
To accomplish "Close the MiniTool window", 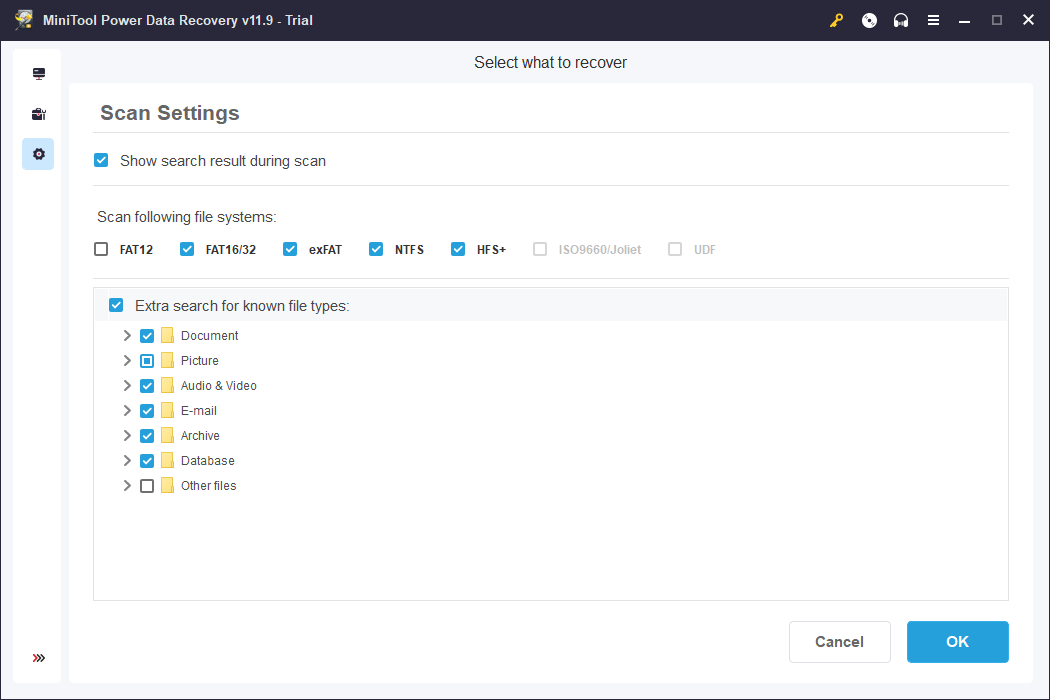I will pos(1029,20).
